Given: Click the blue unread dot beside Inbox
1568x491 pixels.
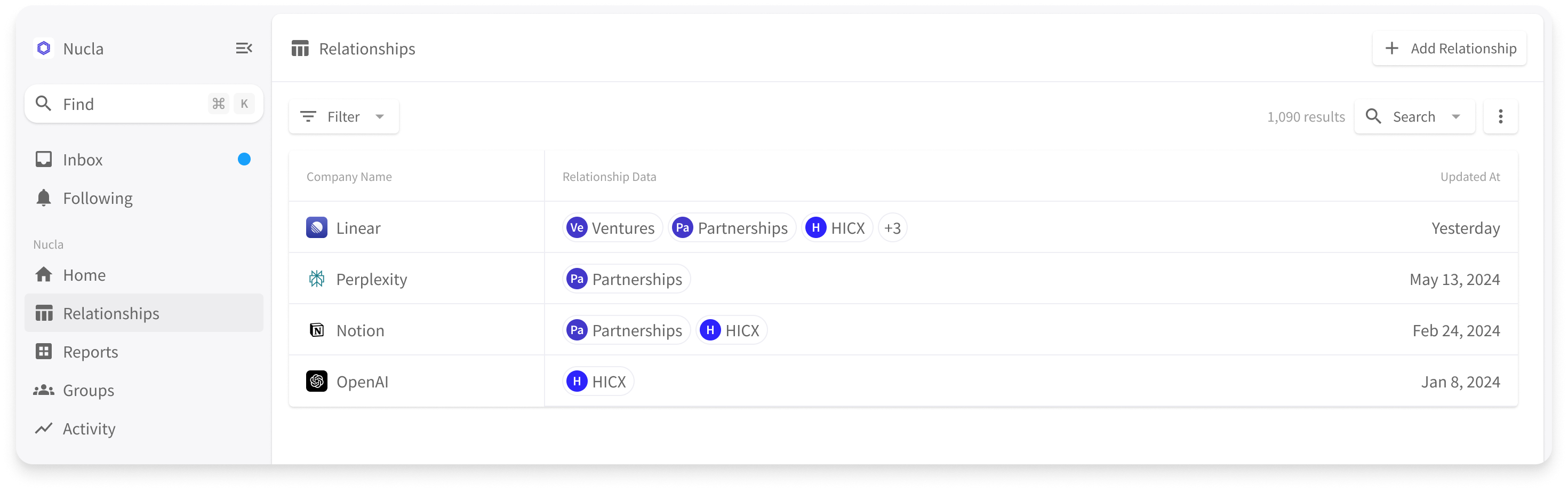Looking at the screenshot, I should (244, 159).
